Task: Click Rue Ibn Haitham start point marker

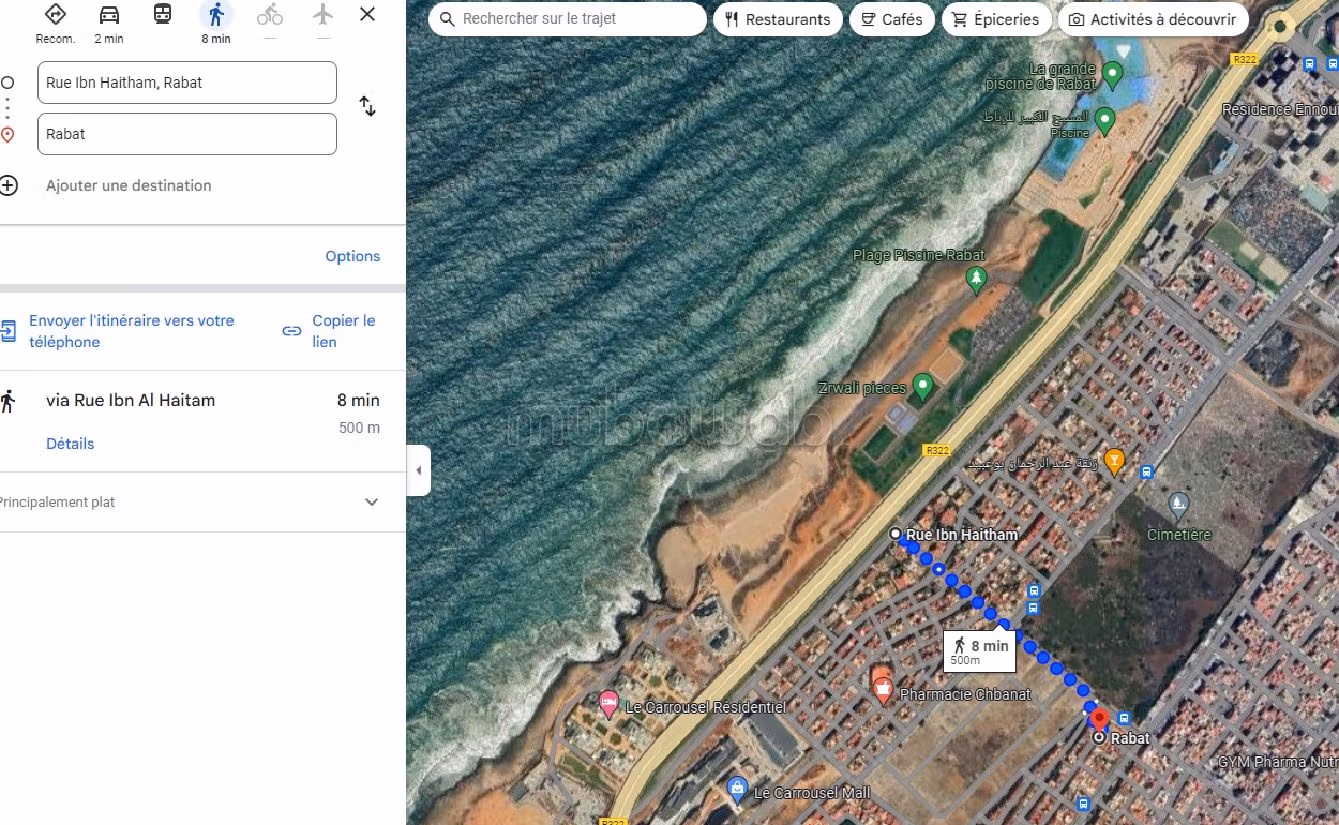Action: pos(896,534)
